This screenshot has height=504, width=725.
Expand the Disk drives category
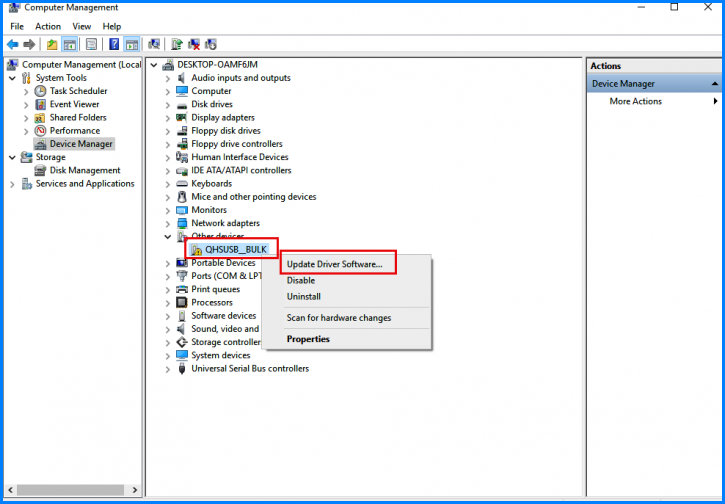[x=168, y=105]
